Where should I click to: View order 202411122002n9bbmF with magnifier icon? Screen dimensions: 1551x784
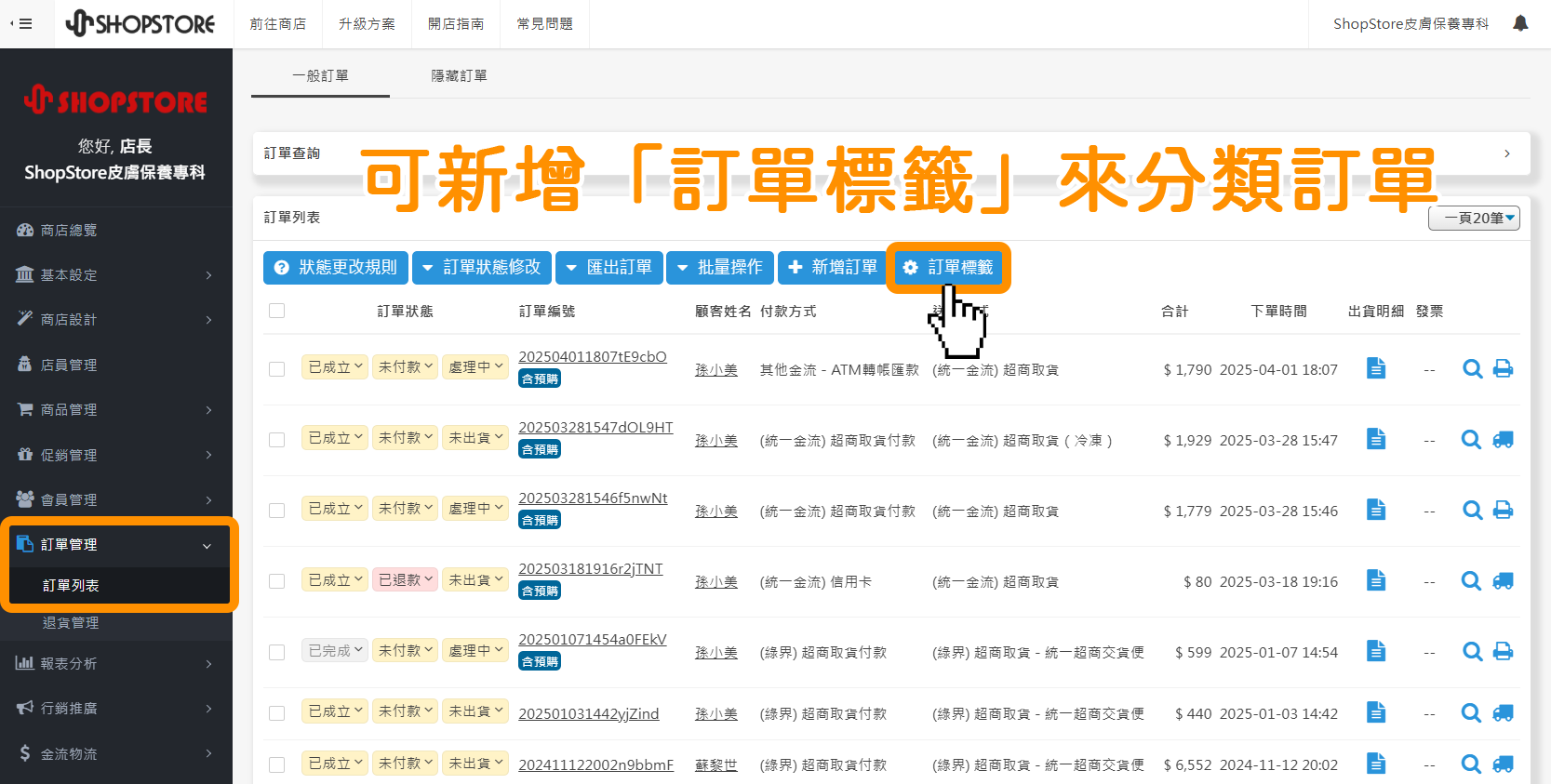pos(1472,764)
